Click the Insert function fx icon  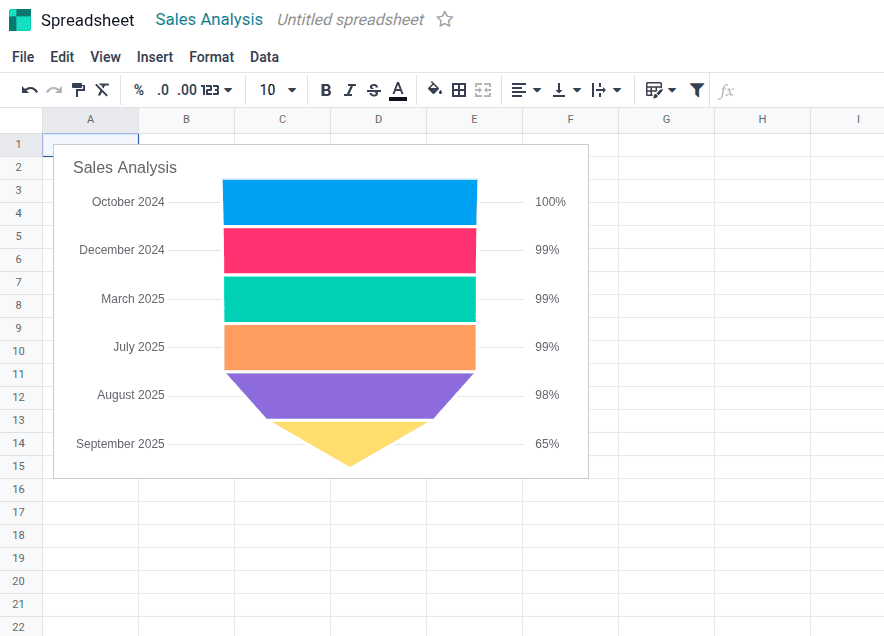tap(726, 90)
